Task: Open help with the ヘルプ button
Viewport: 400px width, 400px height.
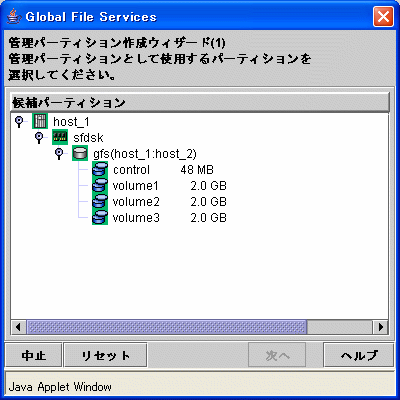Action: tap(359, 355)
